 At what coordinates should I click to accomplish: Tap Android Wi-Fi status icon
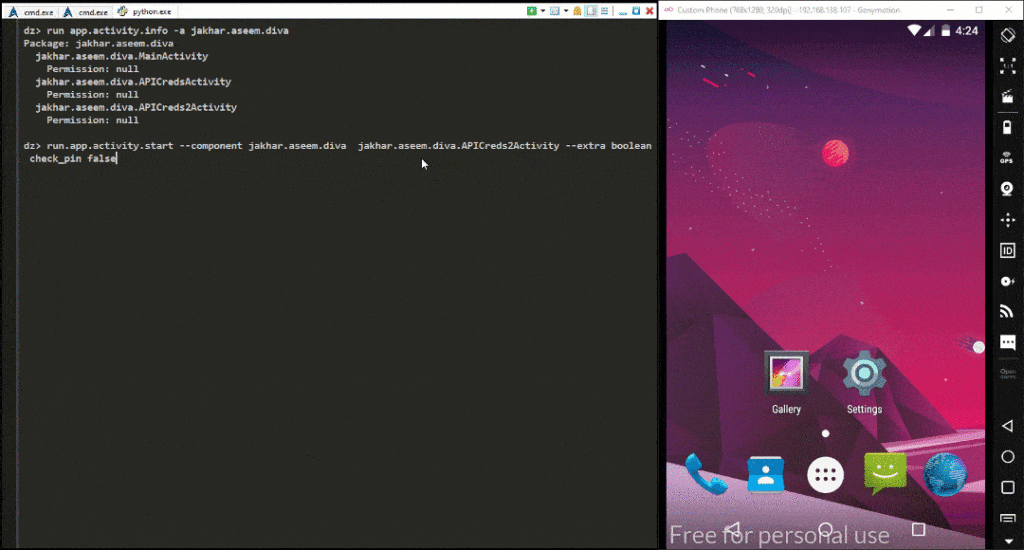[x=914, y=31]
